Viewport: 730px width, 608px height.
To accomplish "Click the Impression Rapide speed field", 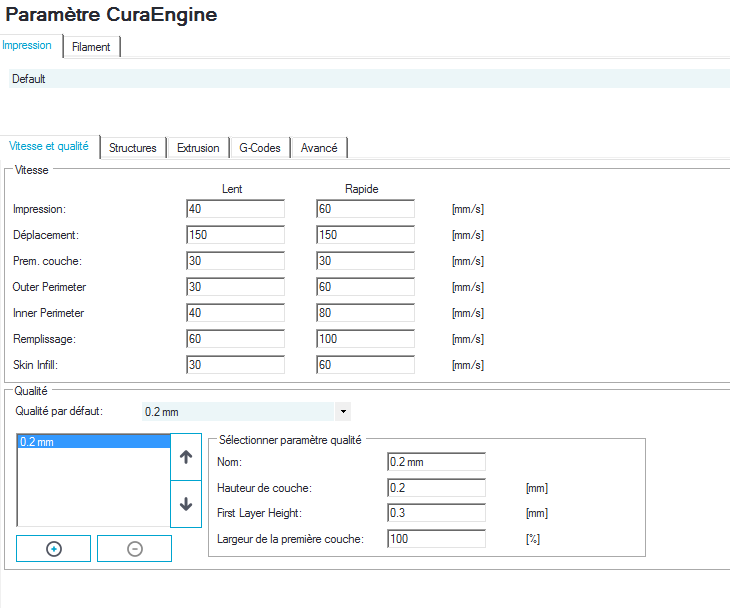I will [x=365, y=209].
